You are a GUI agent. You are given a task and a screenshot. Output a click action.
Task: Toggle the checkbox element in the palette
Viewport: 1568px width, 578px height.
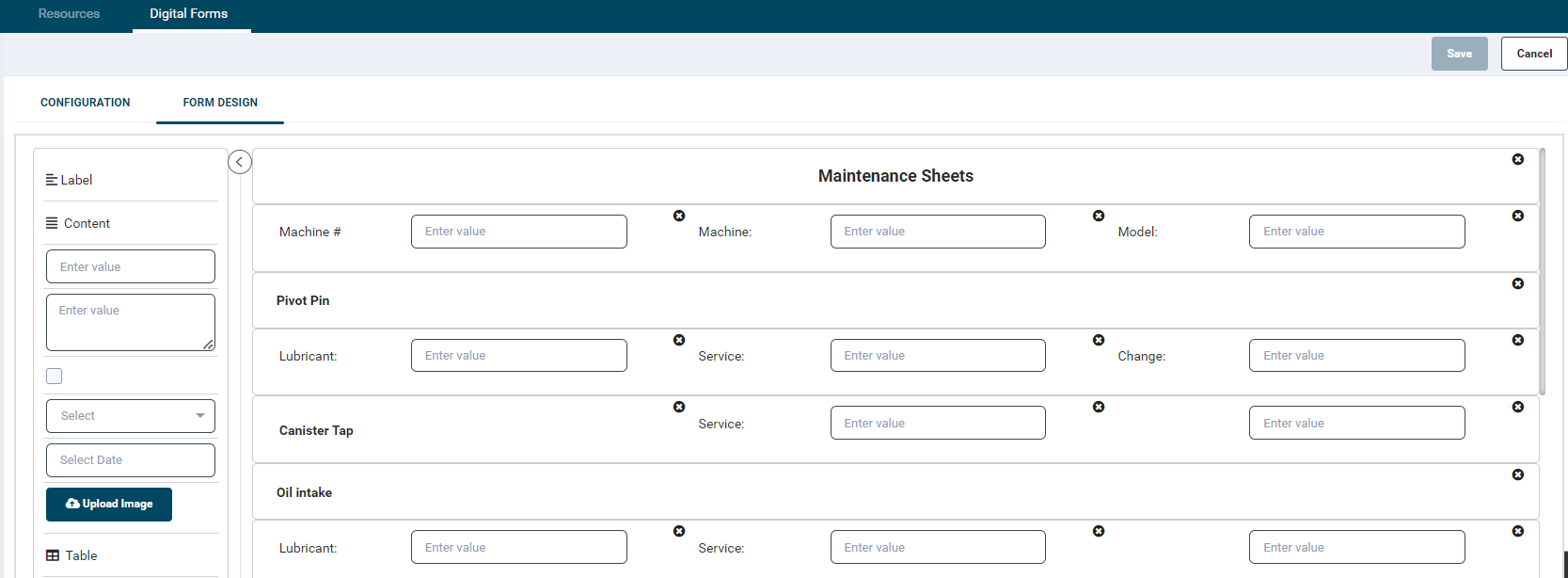55,377
